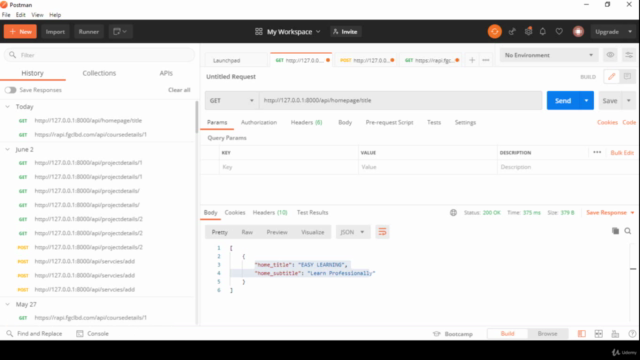This screenshot has height=360, width=640.
Task: Open the user avatar menu
Action: [578, 31]
